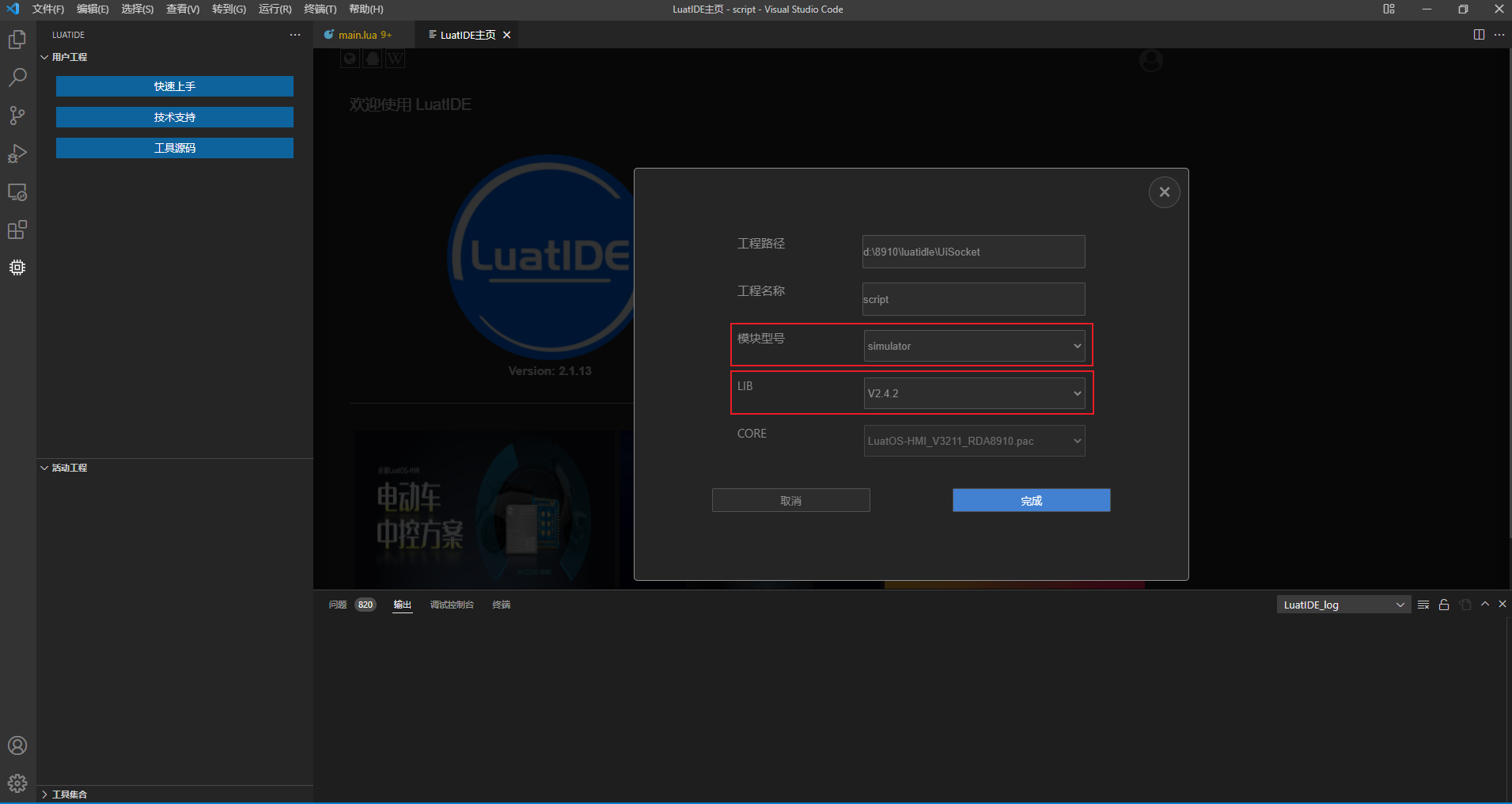This screenshot has width=1512, height=804.
Task: Open the 选择(S) menu
Action: pos(138,9)
